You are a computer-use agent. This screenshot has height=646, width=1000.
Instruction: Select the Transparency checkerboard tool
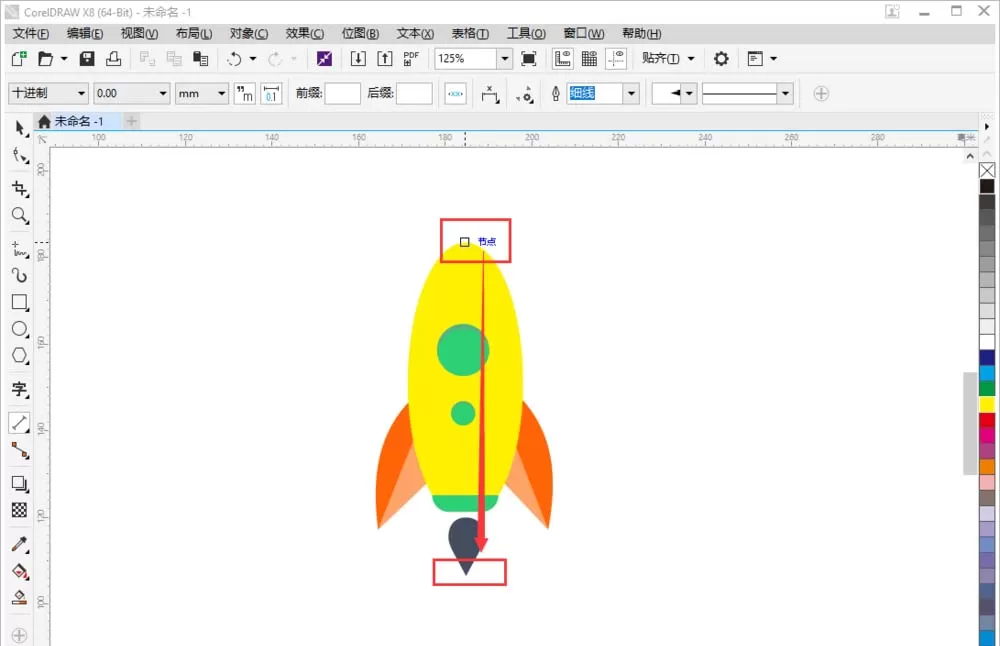coord(20,510)
